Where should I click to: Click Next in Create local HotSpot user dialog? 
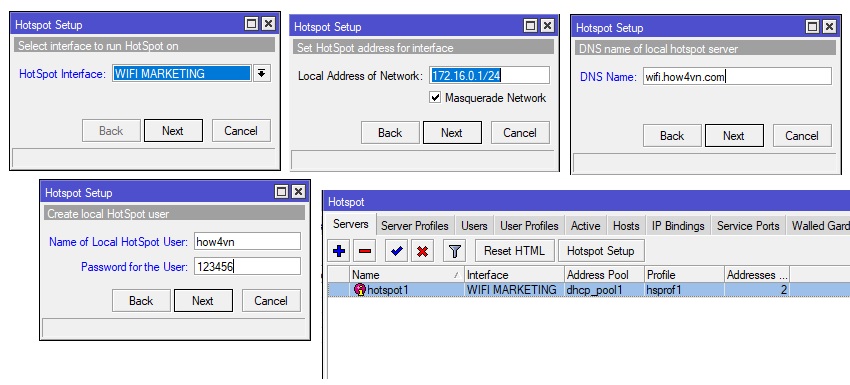[x=203, y=300]
